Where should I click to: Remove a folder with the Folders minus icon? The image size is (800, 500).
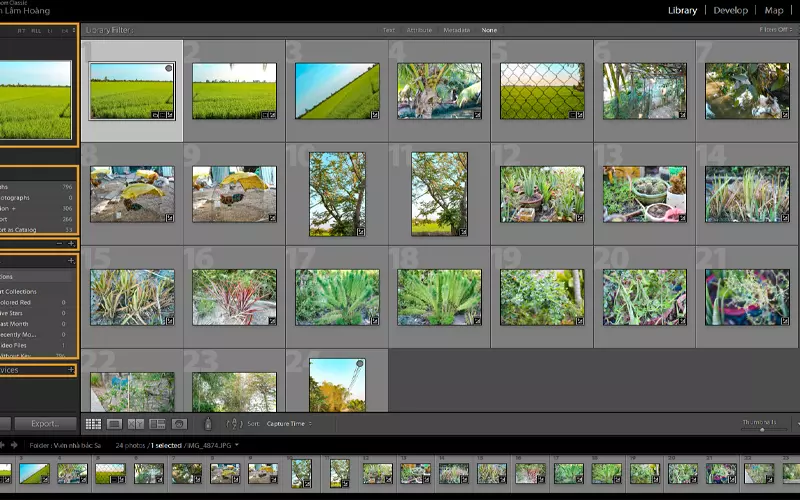(x=59, y=244)
